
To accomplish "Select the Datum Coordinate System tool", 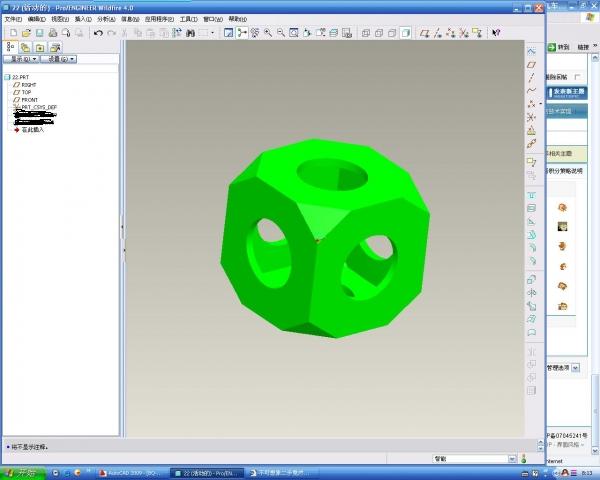I will point(531,117).
